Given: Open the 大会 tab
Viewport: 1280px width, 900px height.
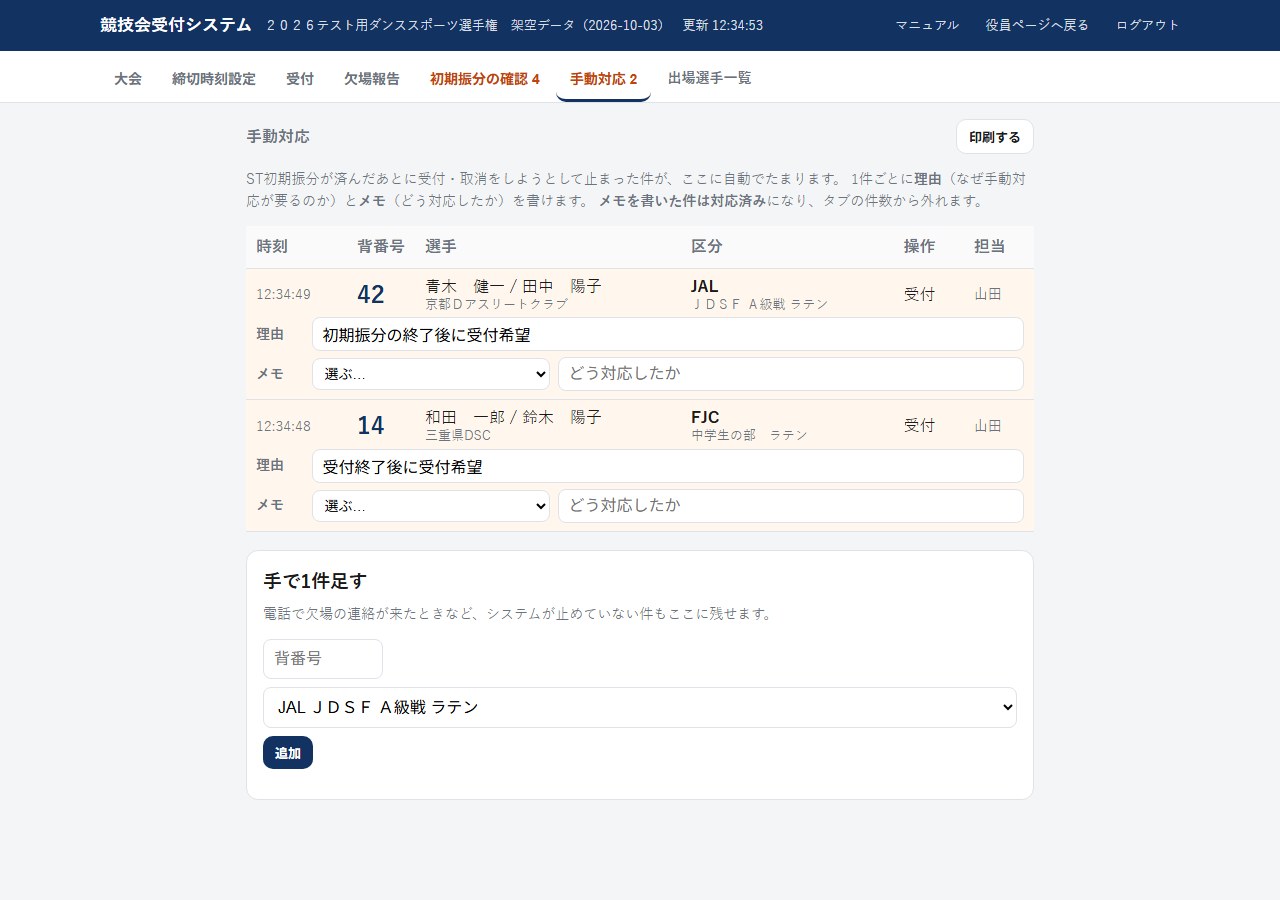Looking at the screenshot, I should [x=128, y=78].
